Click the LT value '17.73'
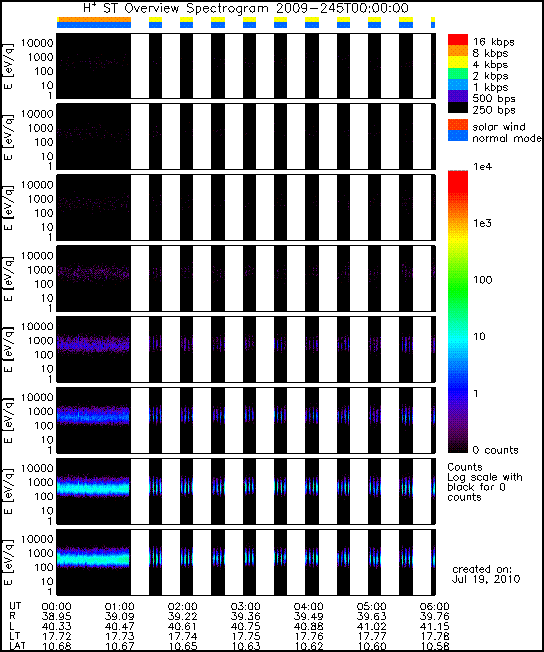 pos(119,636)
